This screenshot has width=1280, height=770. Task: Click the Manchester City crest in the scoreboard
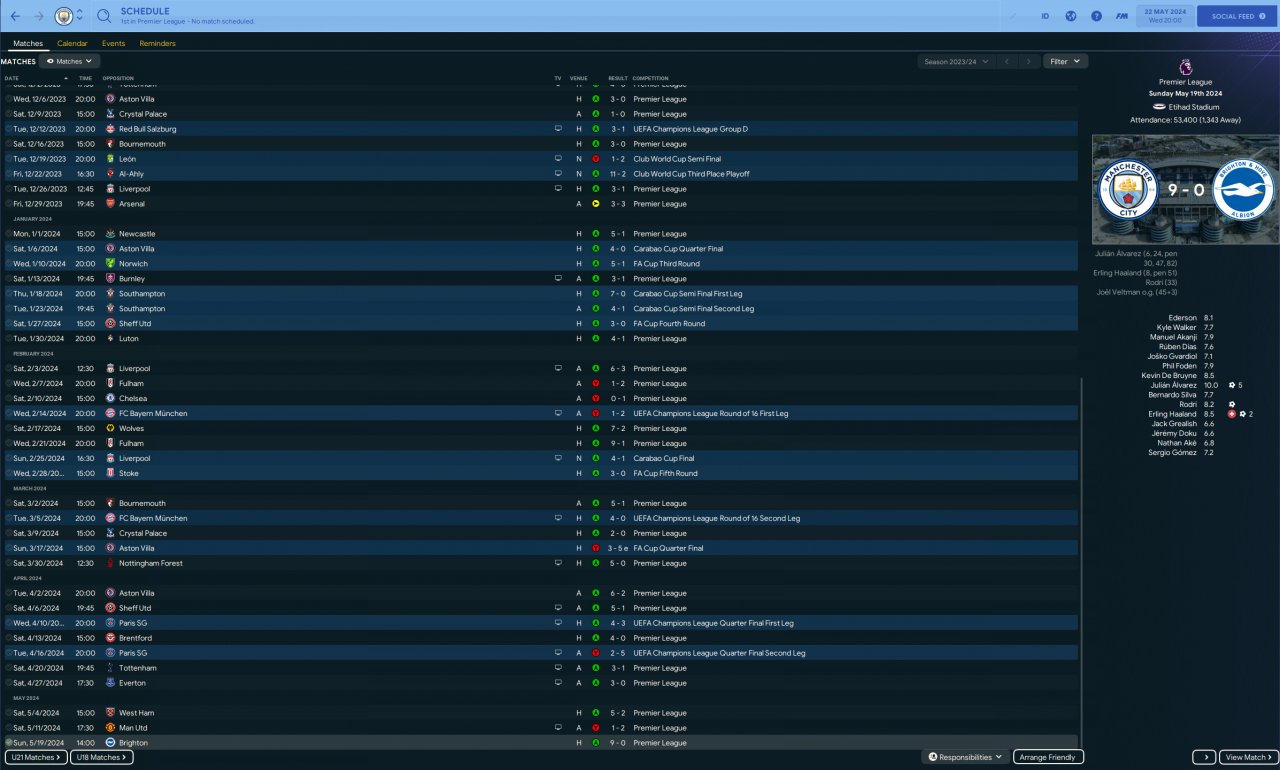(x=1126, y=191)
